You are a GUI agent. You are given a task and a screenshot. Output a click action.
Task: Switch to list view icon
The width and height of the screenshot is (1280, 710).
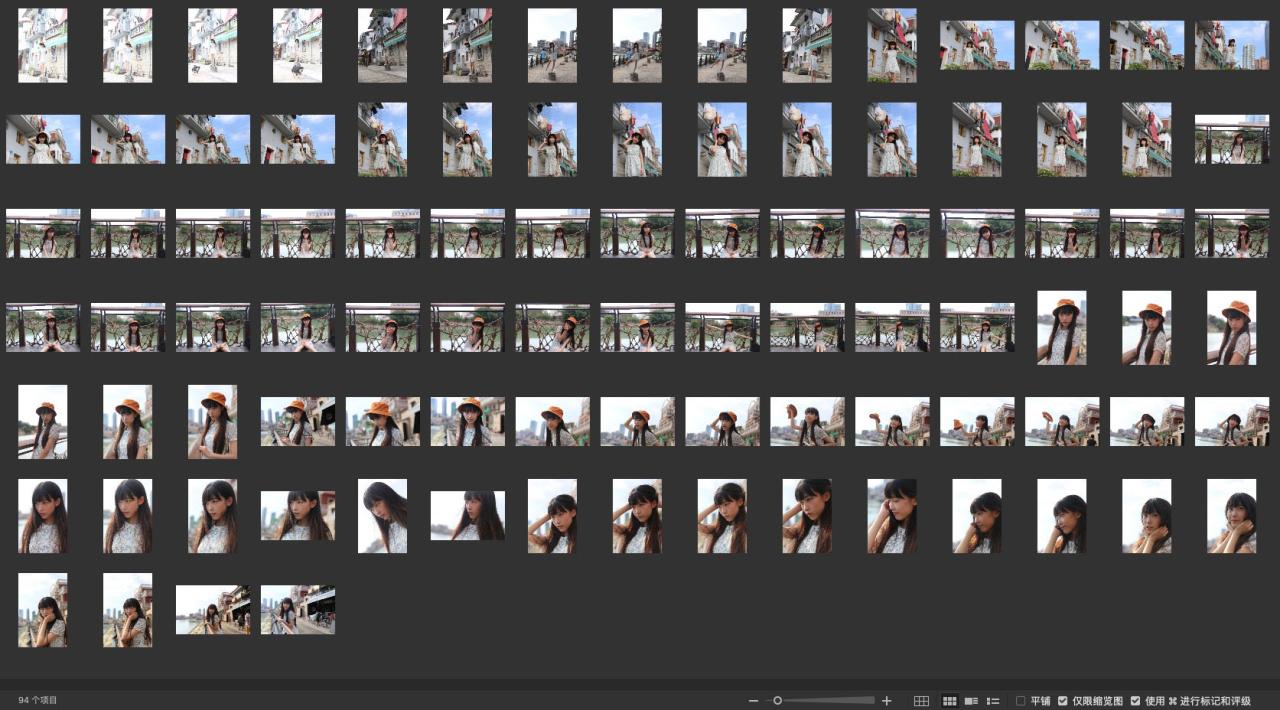(x=993, y=701)
